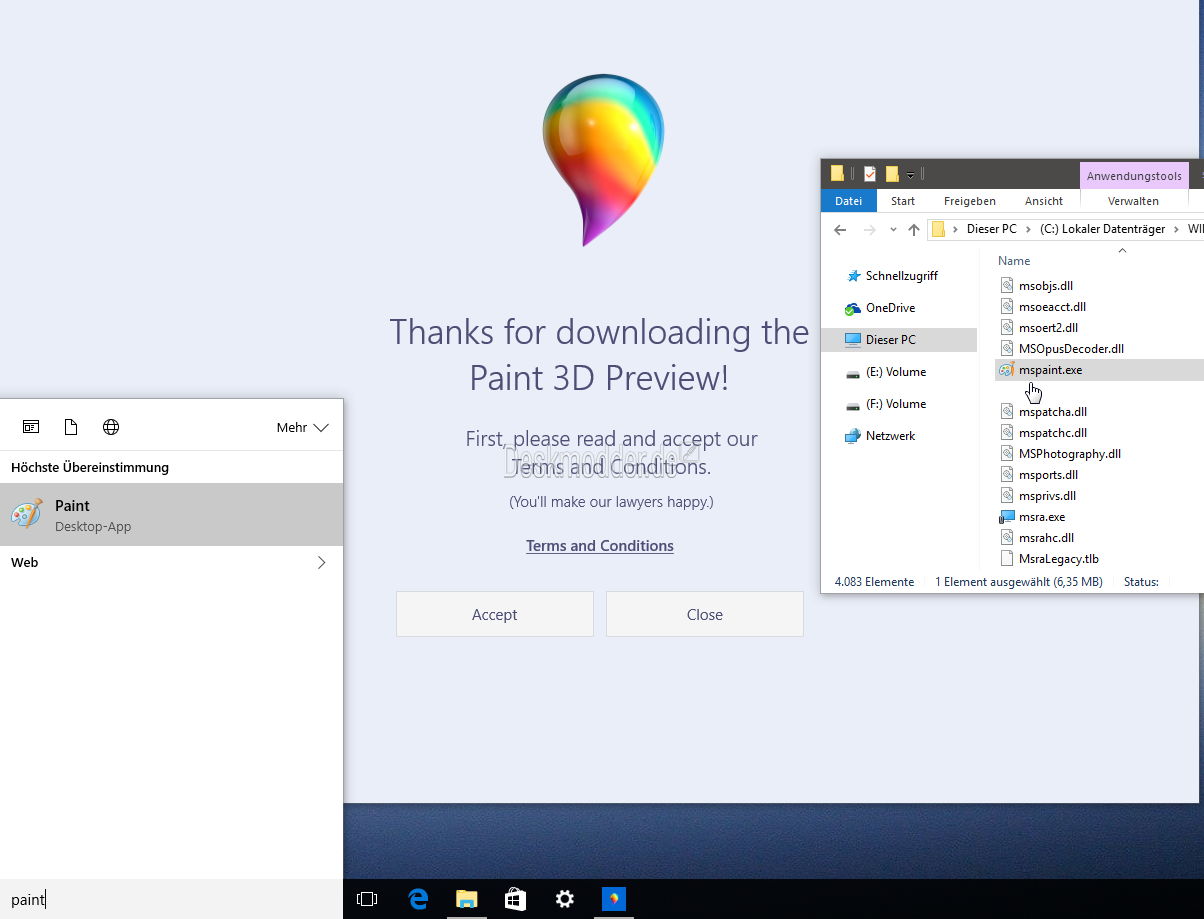Select the MSOpusDecoder.dll file
Image resolution: width=1204 pixels, height=919 pixels.
(x=1071, y=349)
